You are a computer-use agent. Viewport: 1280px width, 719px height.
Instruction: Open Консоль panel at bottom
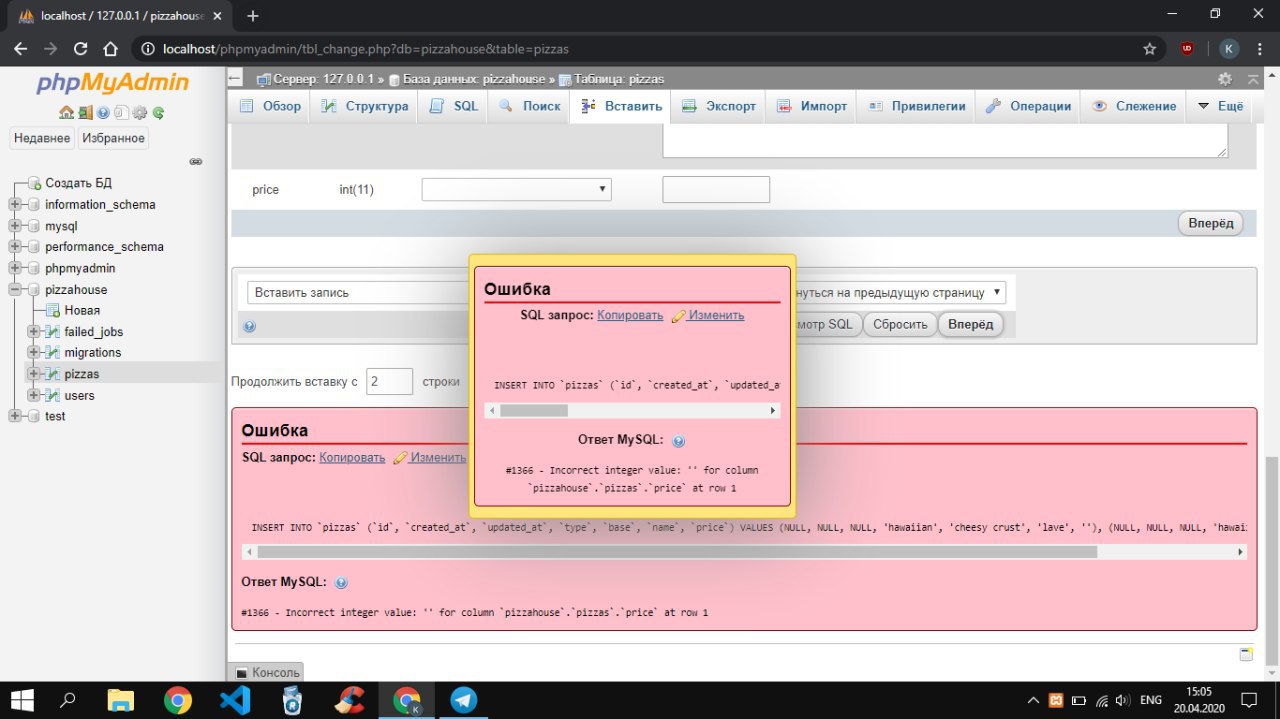266,673
